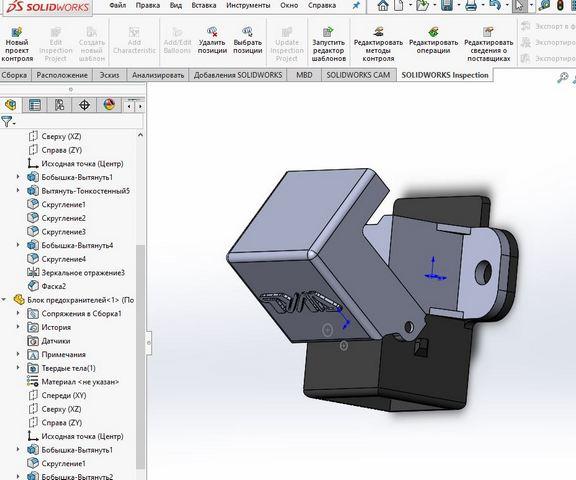Click Удалить позиции in the ribbon

click(x=212, y=40)
